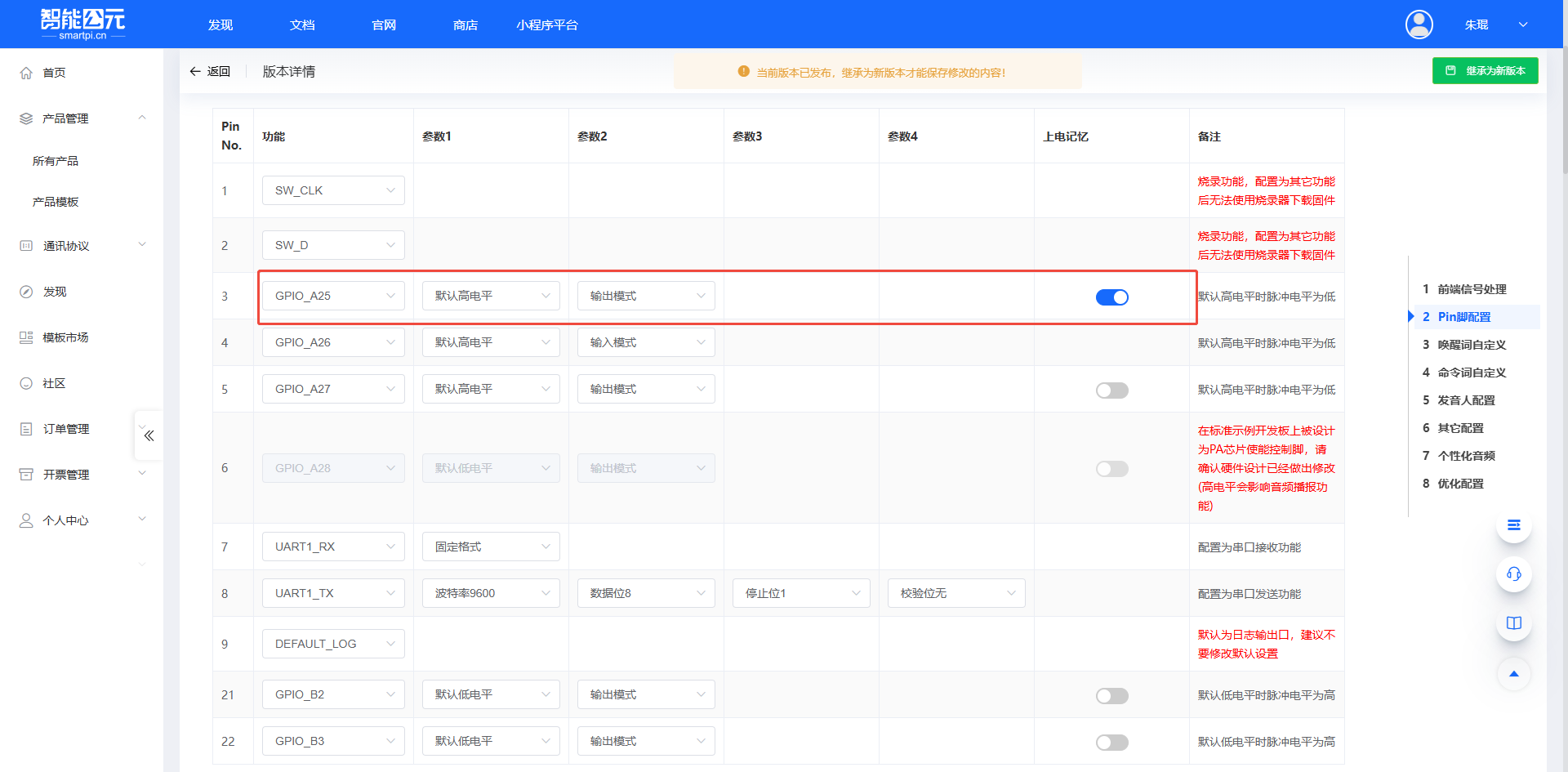Click the back-to-top arrow floating button
1568x772 pixels.
click(1513, 674)
